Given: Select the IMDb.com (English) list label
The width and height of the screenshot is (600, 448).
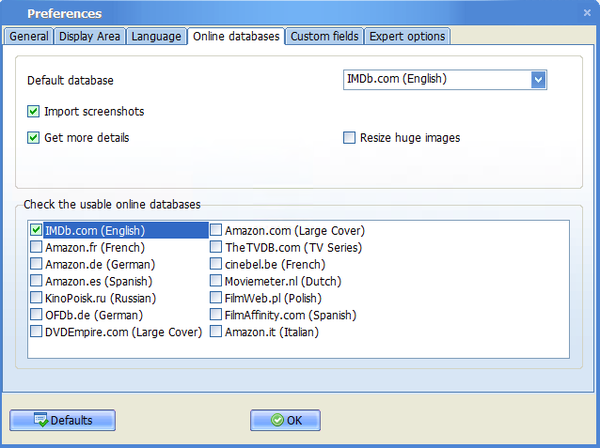Looking at the screenshot, I should (x=95, y=231).
